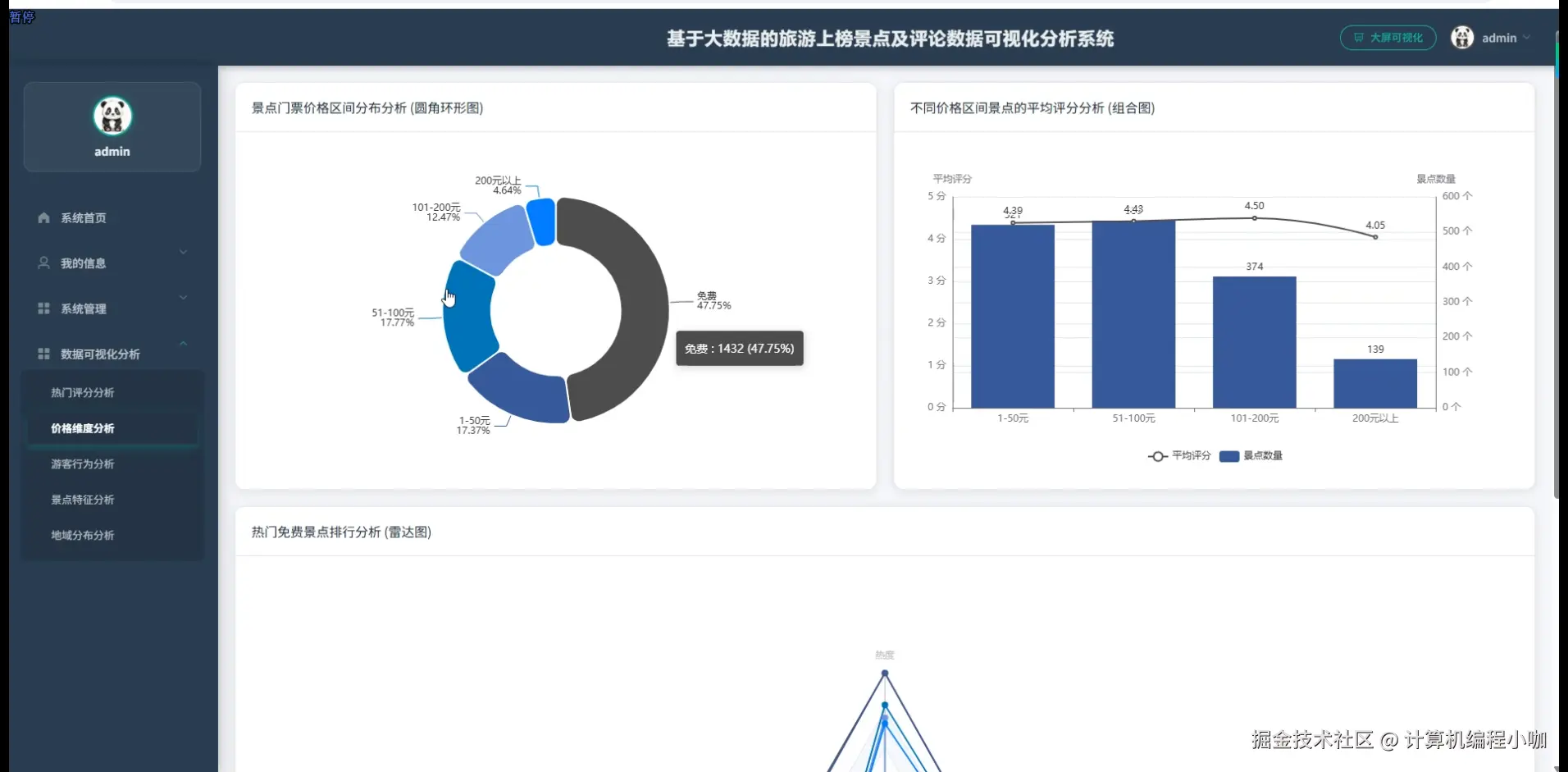The width and height of the screenshot is (1568, 772).
Task: Open the admin dropdown arrow in header
Action: pyautogui.click(x=1526, y=38)
